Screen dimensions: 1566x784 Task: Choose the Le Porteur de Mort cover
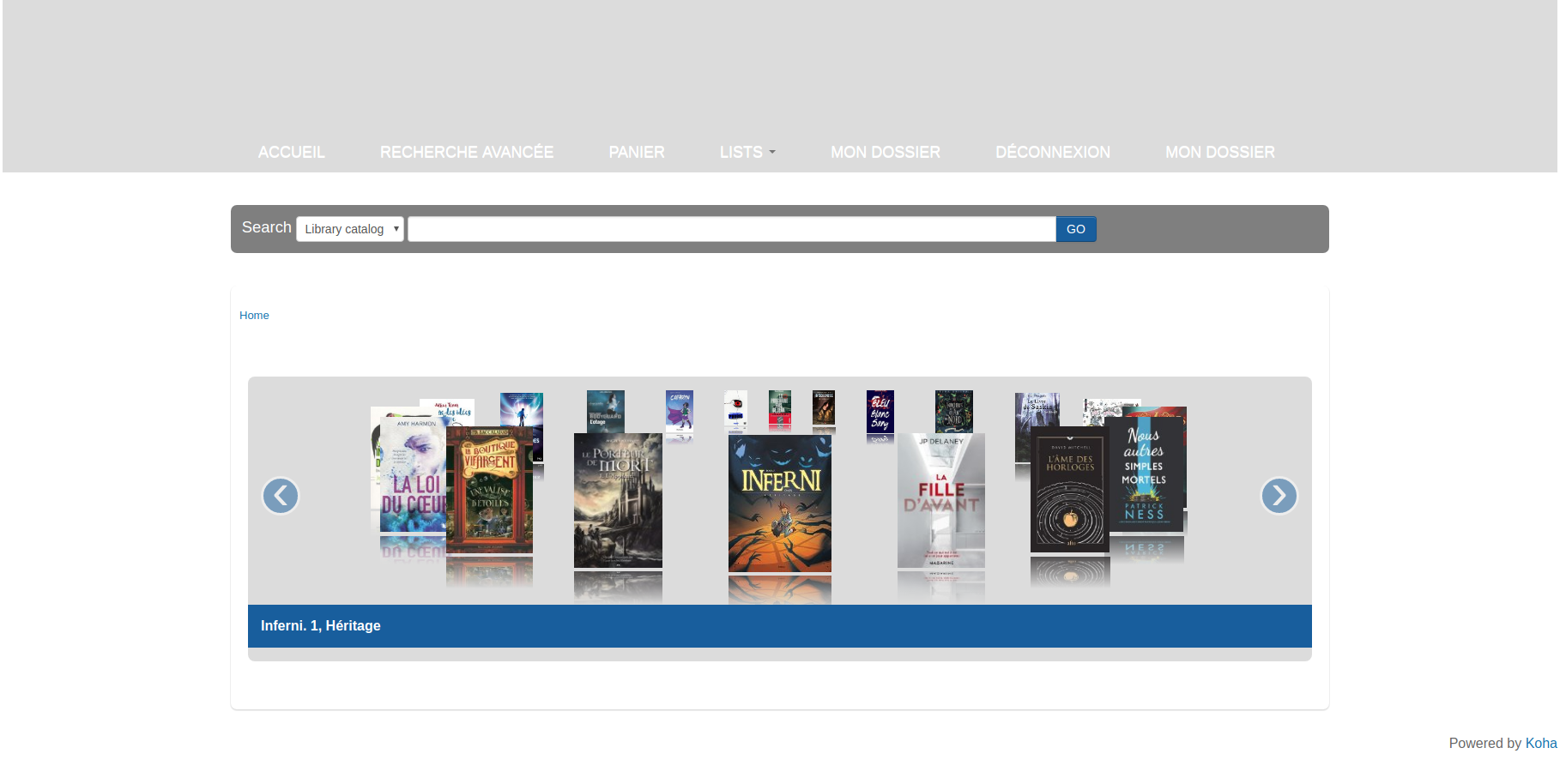tap(618, 501)
